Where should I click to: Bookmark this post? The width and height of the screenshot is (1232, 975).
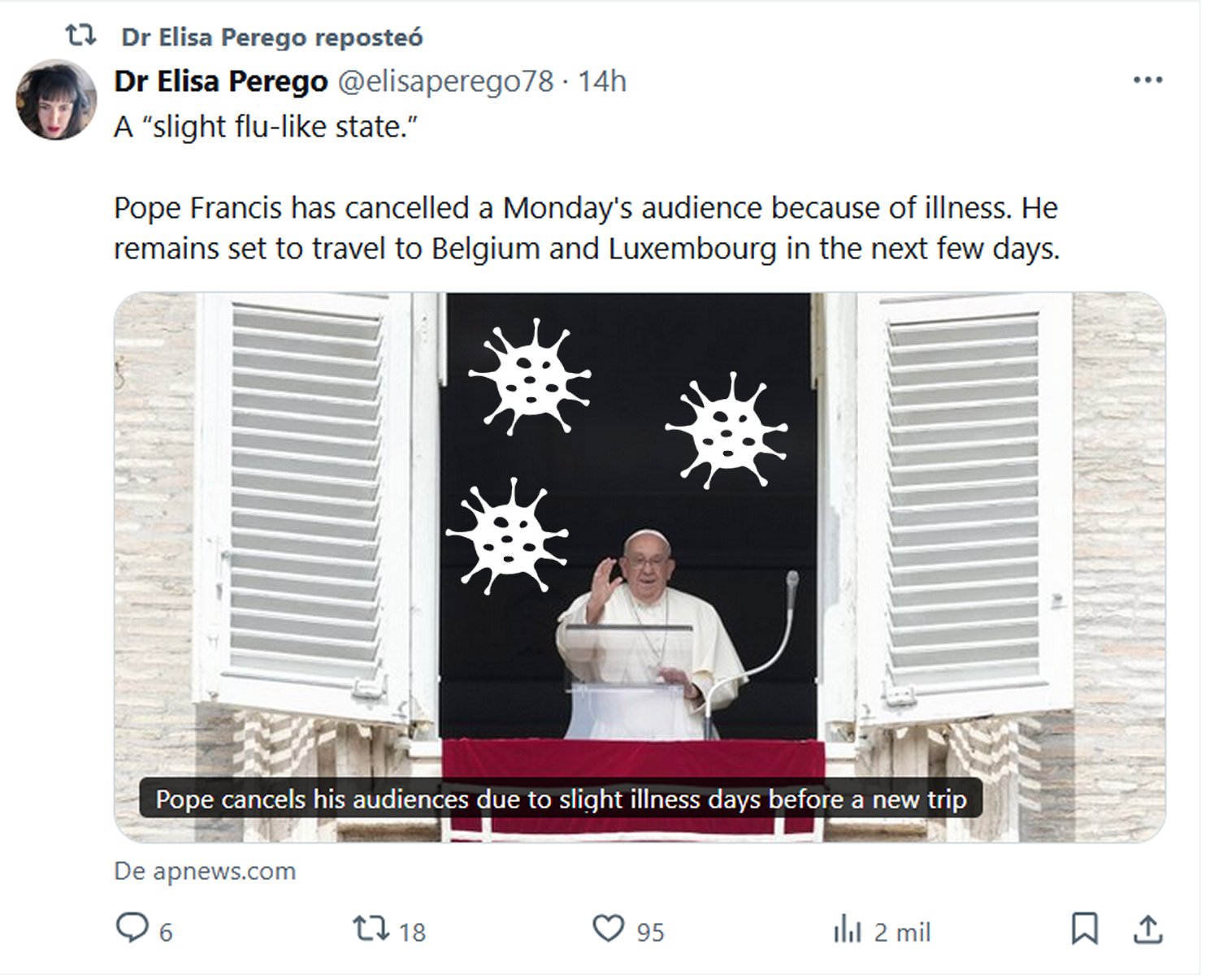pos(1084,929)
